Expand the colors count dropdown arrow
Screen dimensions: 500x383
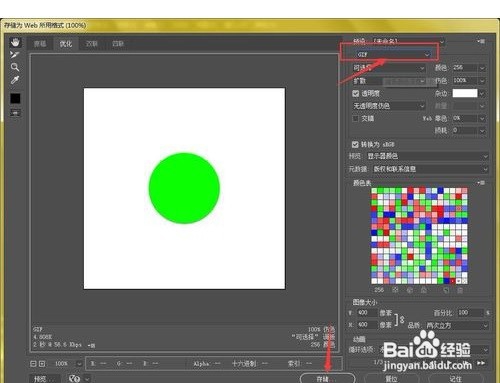(482, 68)
